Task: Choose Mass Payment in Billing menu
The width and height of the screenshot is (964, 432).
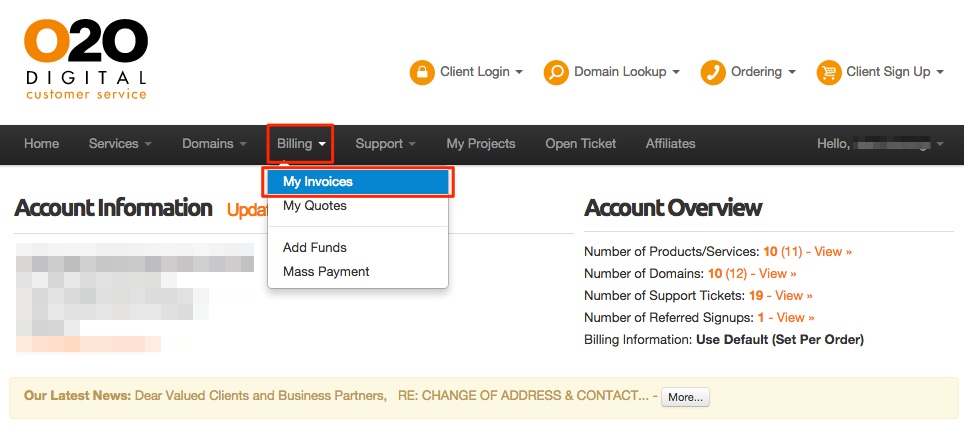Action: coord(358,272)
